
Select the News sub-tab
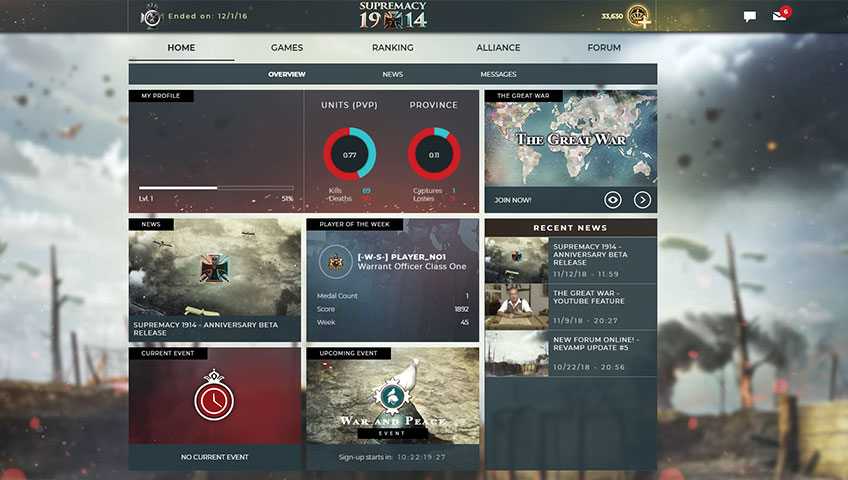coord(392,75)
